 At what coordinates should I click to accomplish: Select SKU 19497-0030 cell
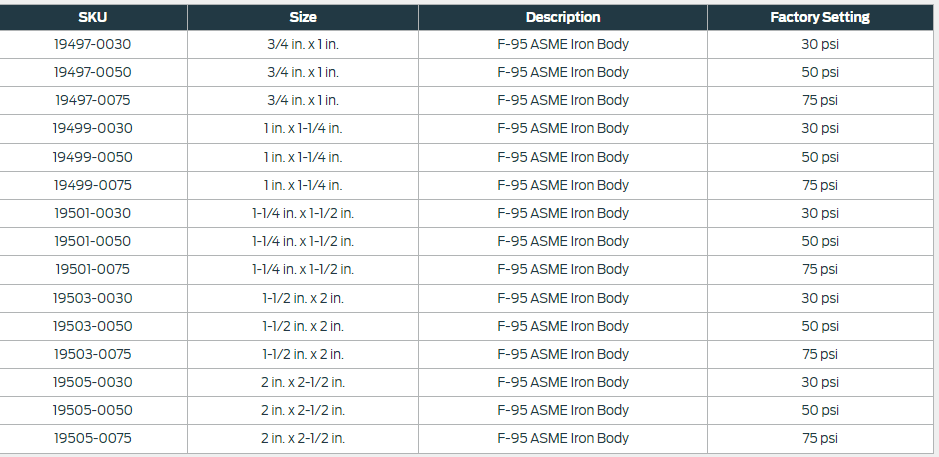pyautogui.click(x=93, y=44)
